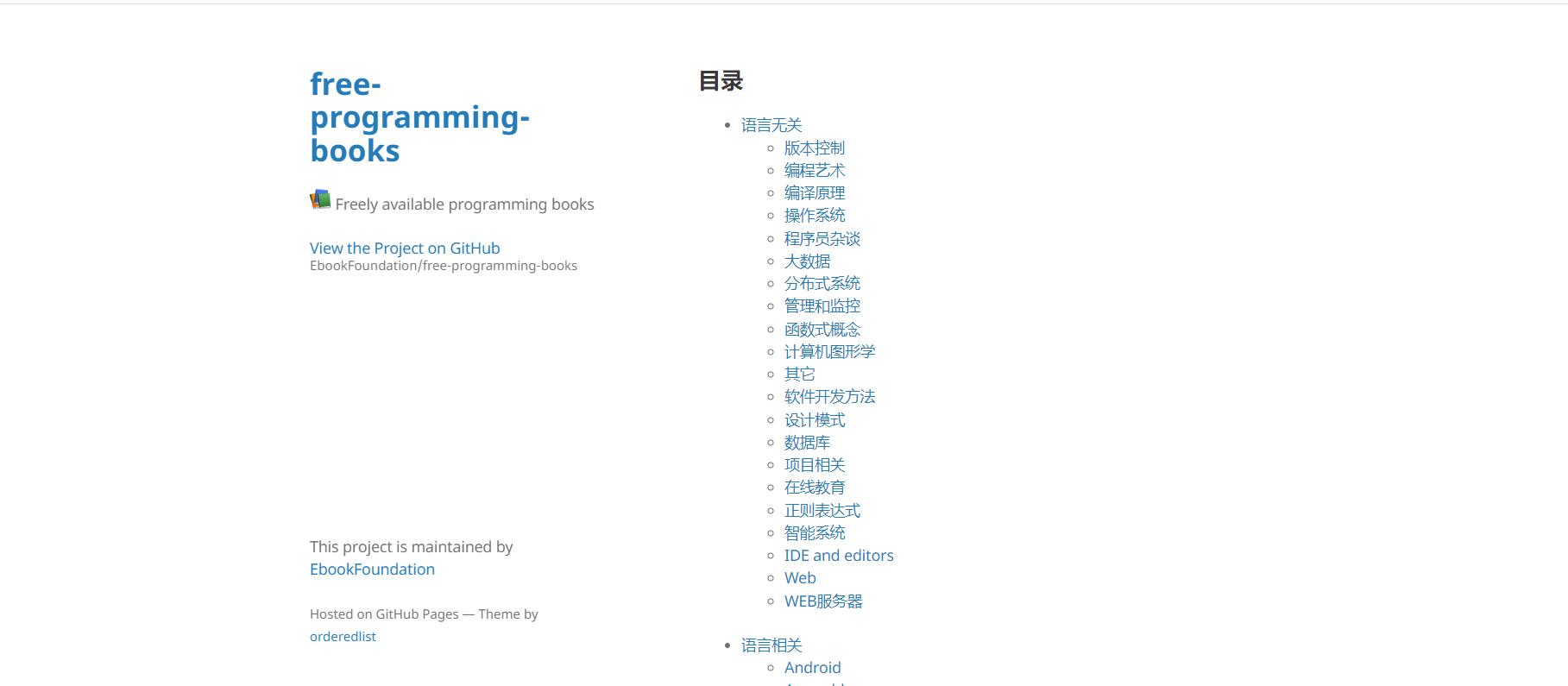This screenshot has height=686, width=1568.
Task: Jump to 软件开发方法
Action: (830, 396)
